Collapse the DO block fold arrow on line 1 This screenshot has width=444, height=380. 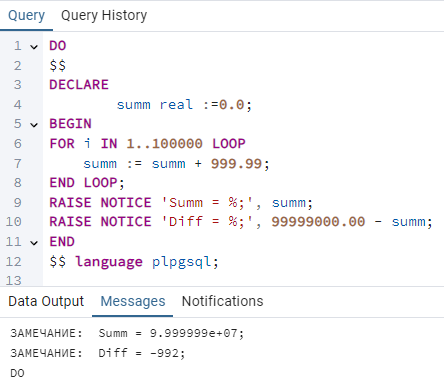click(34, 47)
